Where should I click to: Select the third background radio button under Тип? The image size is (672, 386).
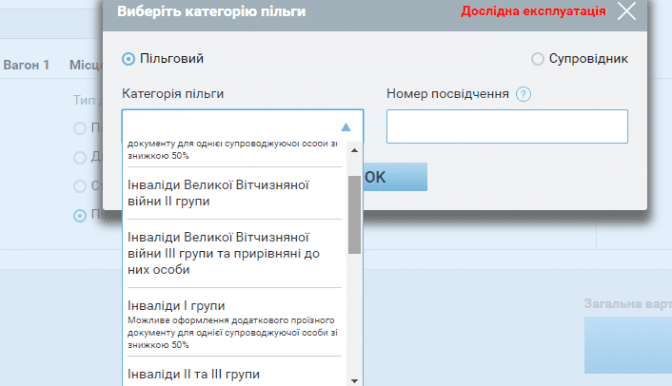[x=80, y=186]
